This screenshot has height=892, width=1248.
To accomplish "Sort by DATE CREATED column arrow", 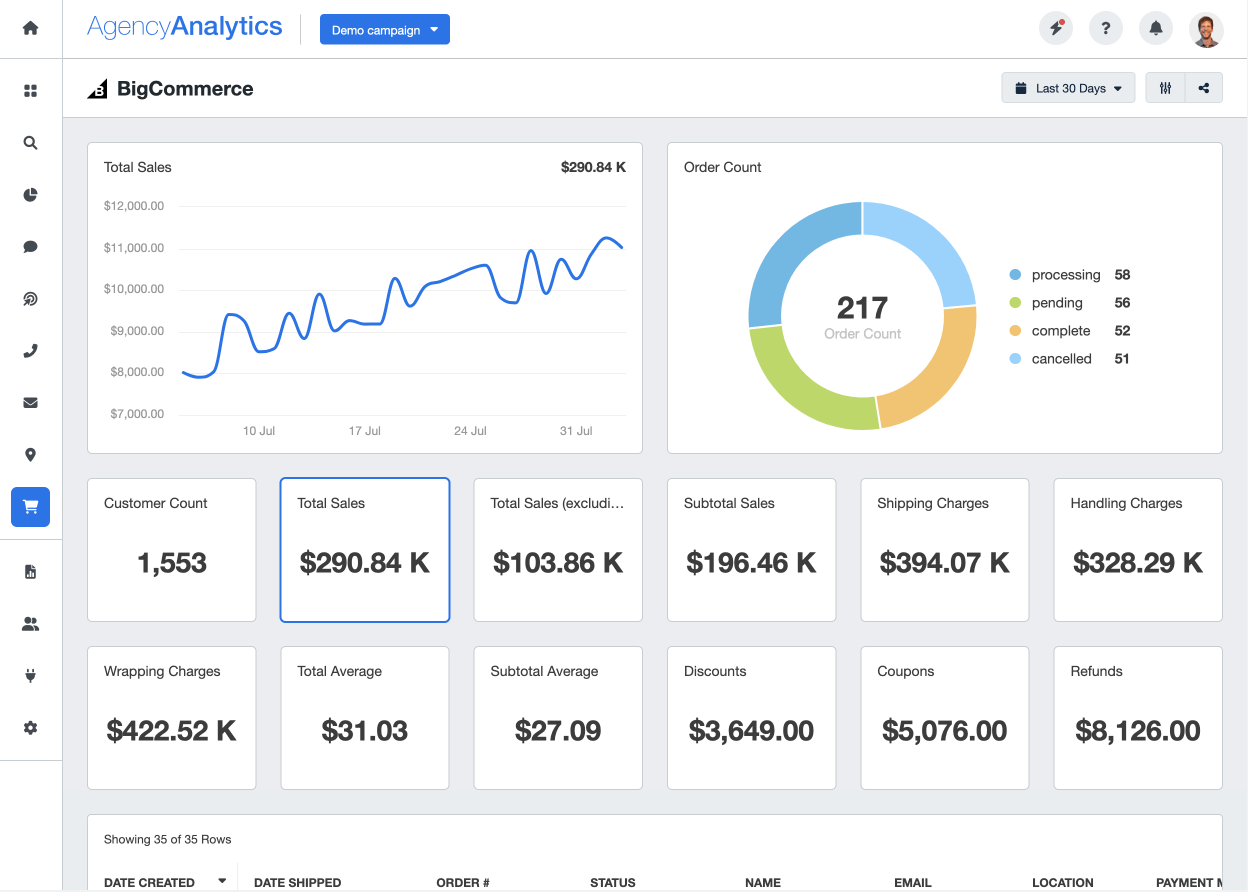I will [222, 881].
